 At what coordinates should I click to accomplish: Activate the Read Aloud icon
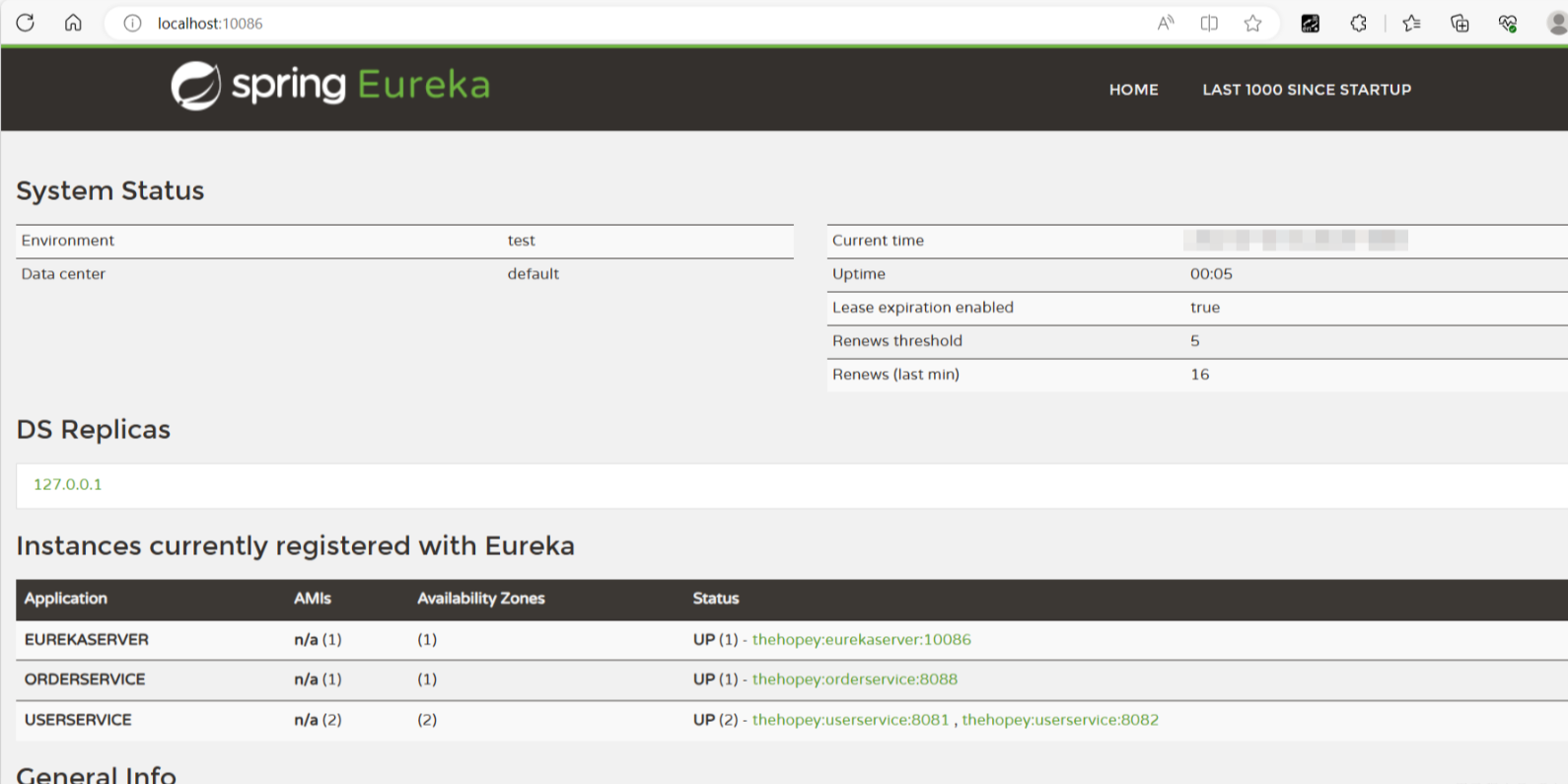1166,24
